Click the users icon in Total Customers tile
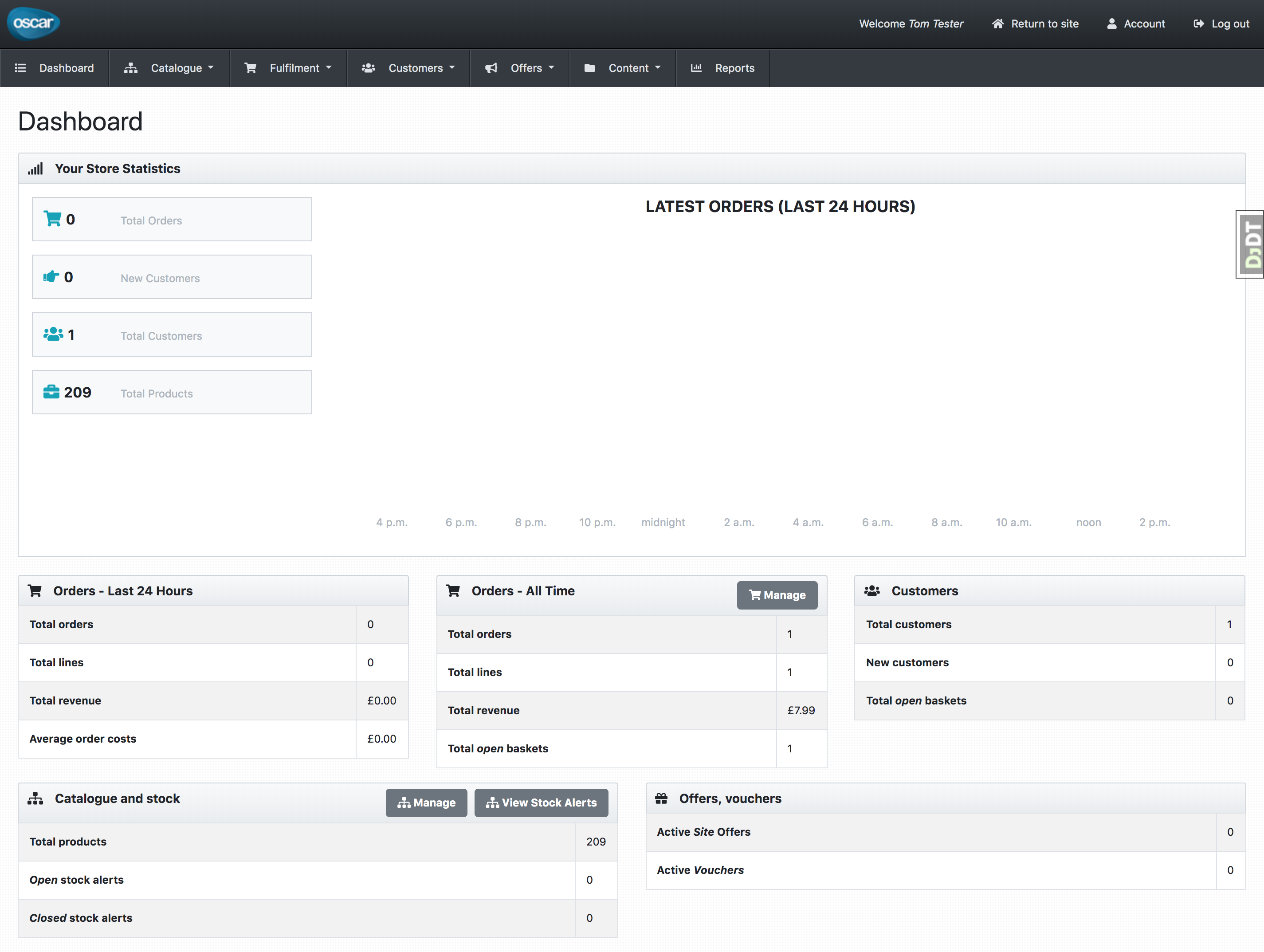The image size is (1264, 952). [54, 334]
